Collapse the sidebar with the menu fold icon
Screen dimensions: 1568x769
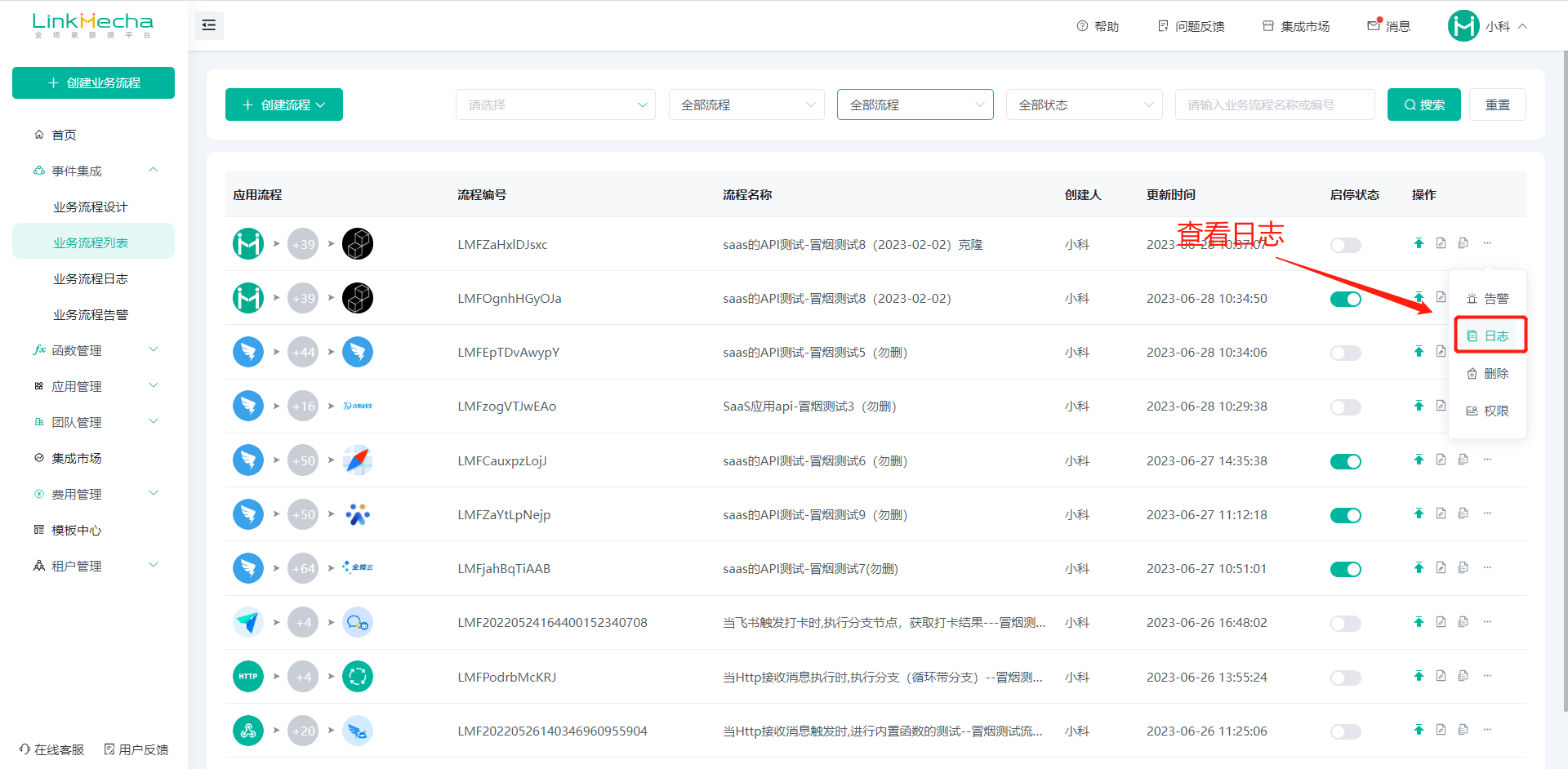[x=209, y=25]
